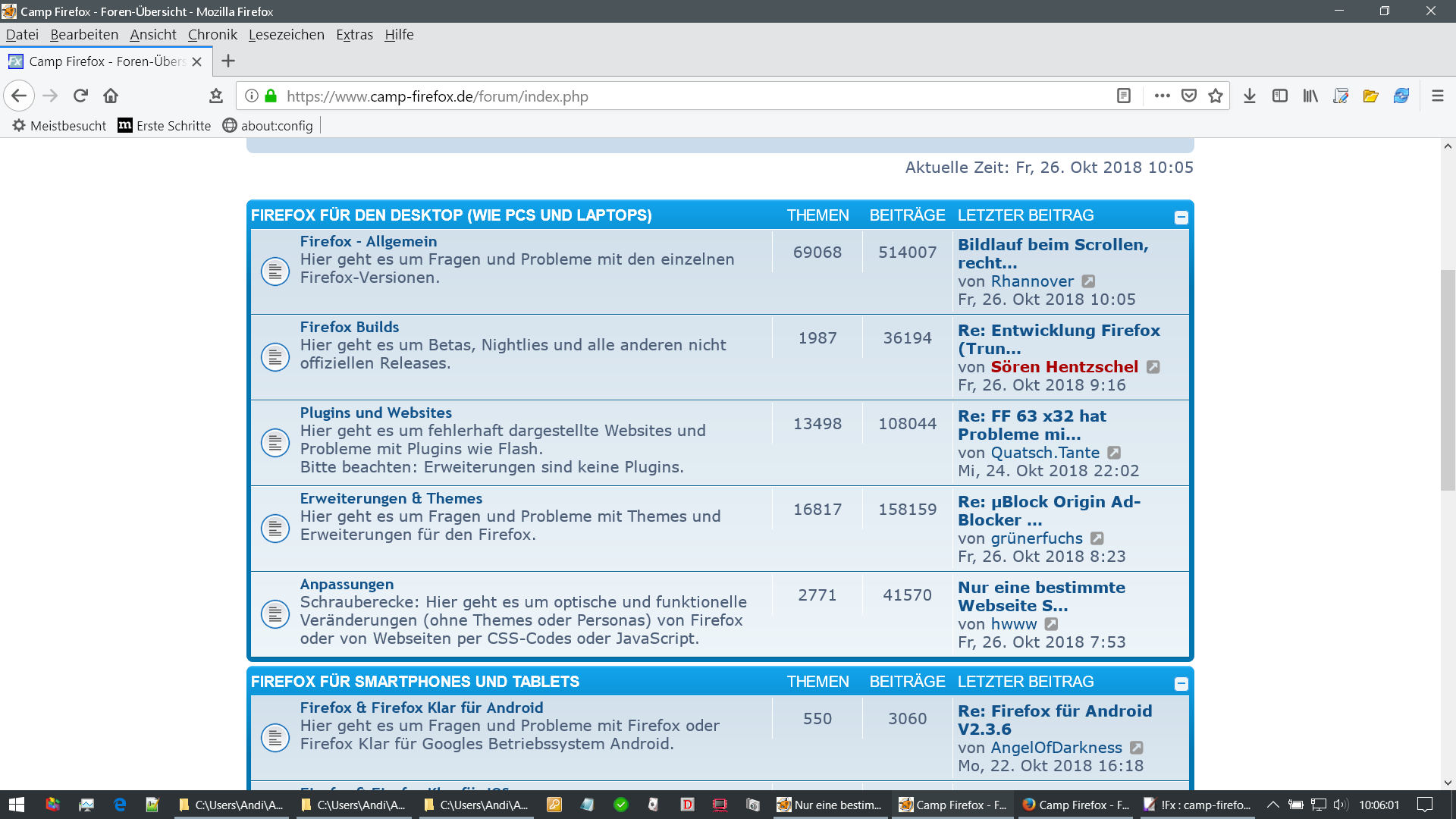The image size is (1456, 819).
Task: Open a new tab
Action: [228, 61]
